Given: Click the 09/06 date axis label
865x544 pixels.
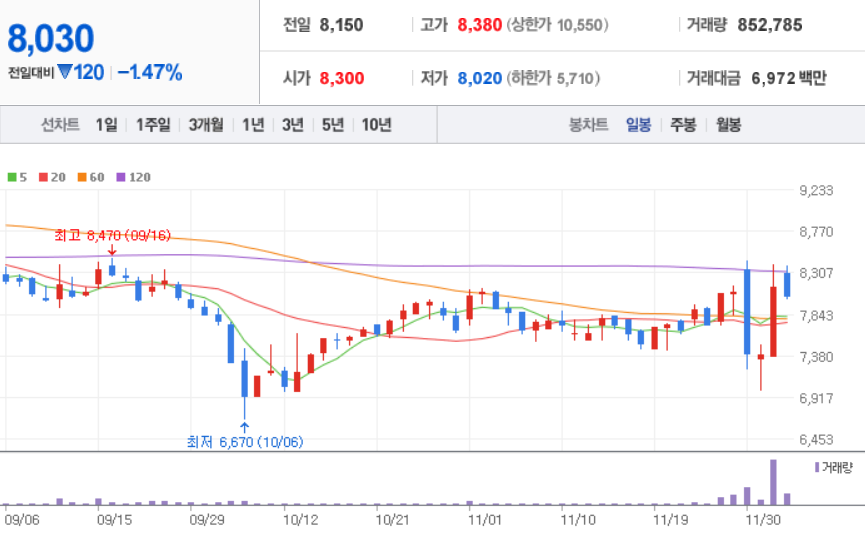Looking at the screenshot, I should pos(22,520).
